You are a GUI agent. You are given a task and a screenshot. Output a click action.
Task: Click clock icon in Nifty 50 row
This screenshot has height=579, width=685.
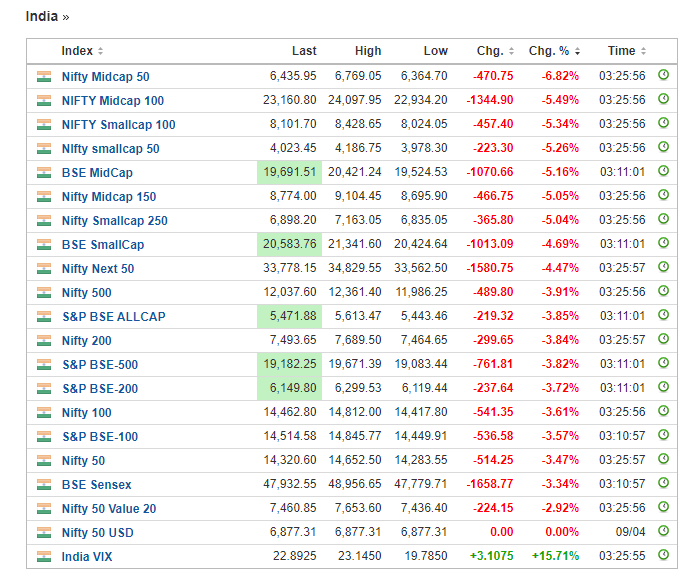[663, 459]
